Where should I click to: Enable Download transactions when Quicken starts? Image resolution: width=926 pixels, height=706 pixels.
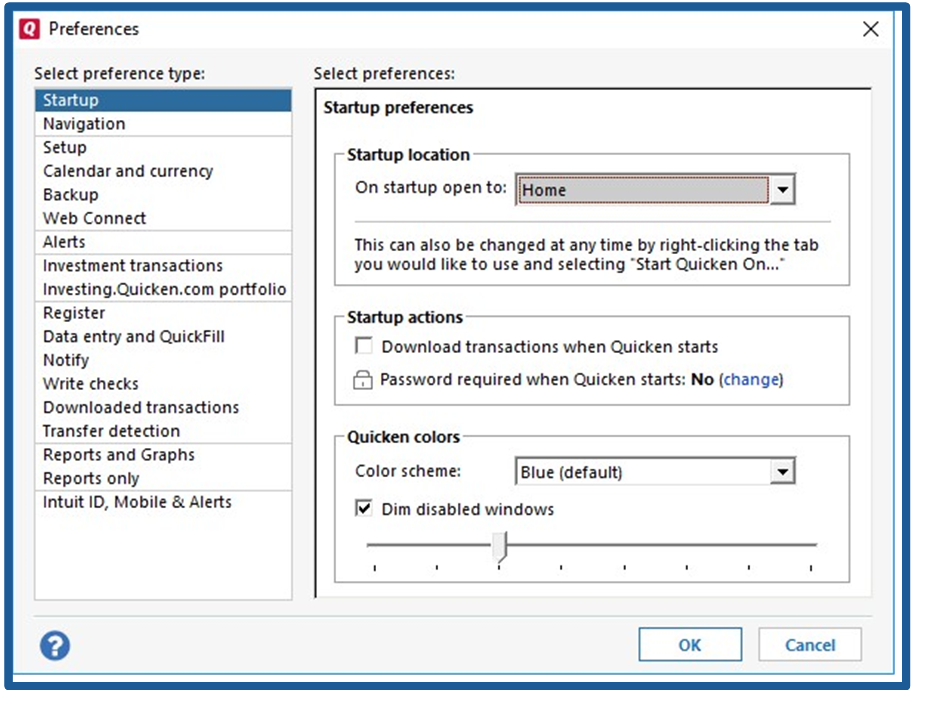(365, 347)
